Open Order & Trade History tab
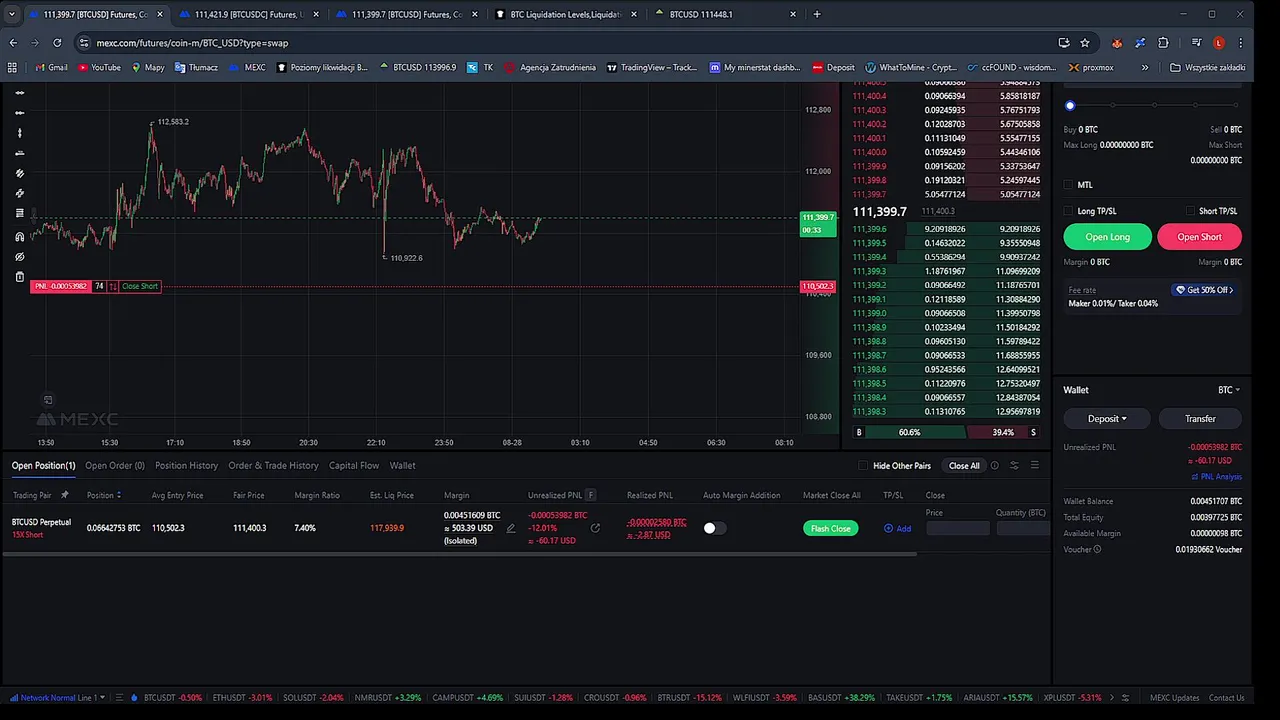The image size is (1280, 720). [273, 465]
